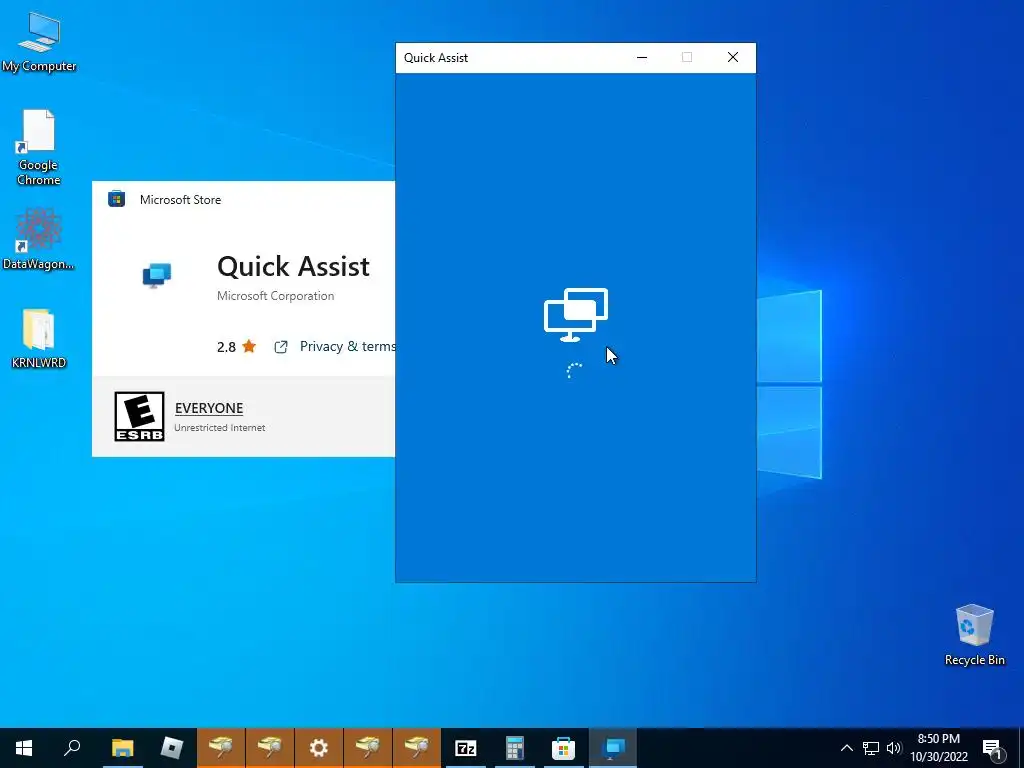Click Microsoft Corporation publisher text
This screenshot has width=1024, height=768.
tap(276, 296)
